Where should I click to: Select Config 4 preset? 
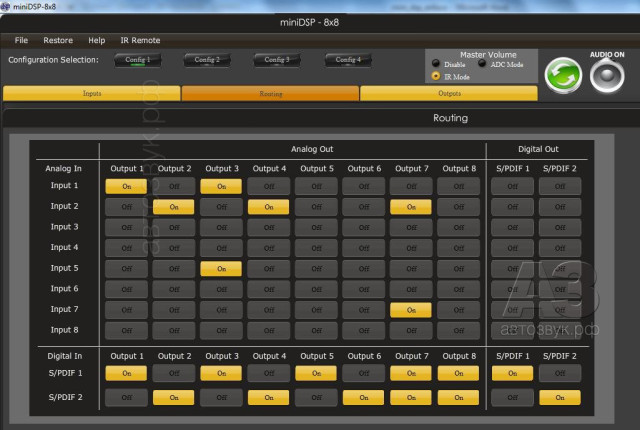click(348, 60)
